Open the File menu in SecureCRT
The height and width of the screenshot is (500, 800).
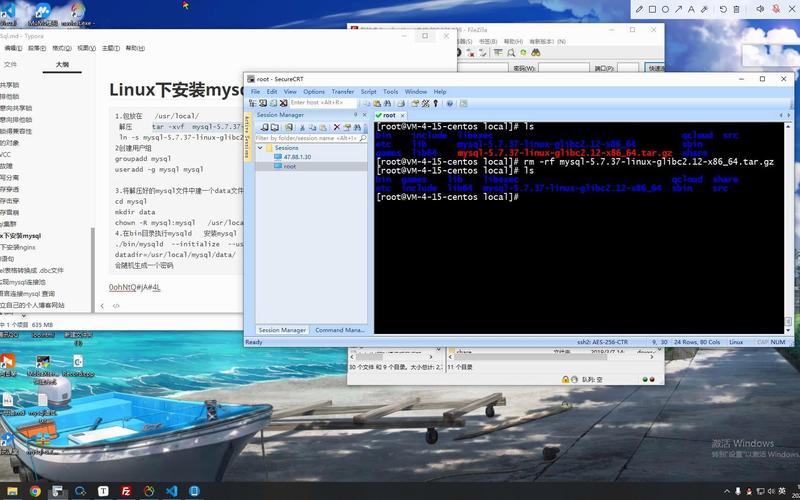pos(255,92)
